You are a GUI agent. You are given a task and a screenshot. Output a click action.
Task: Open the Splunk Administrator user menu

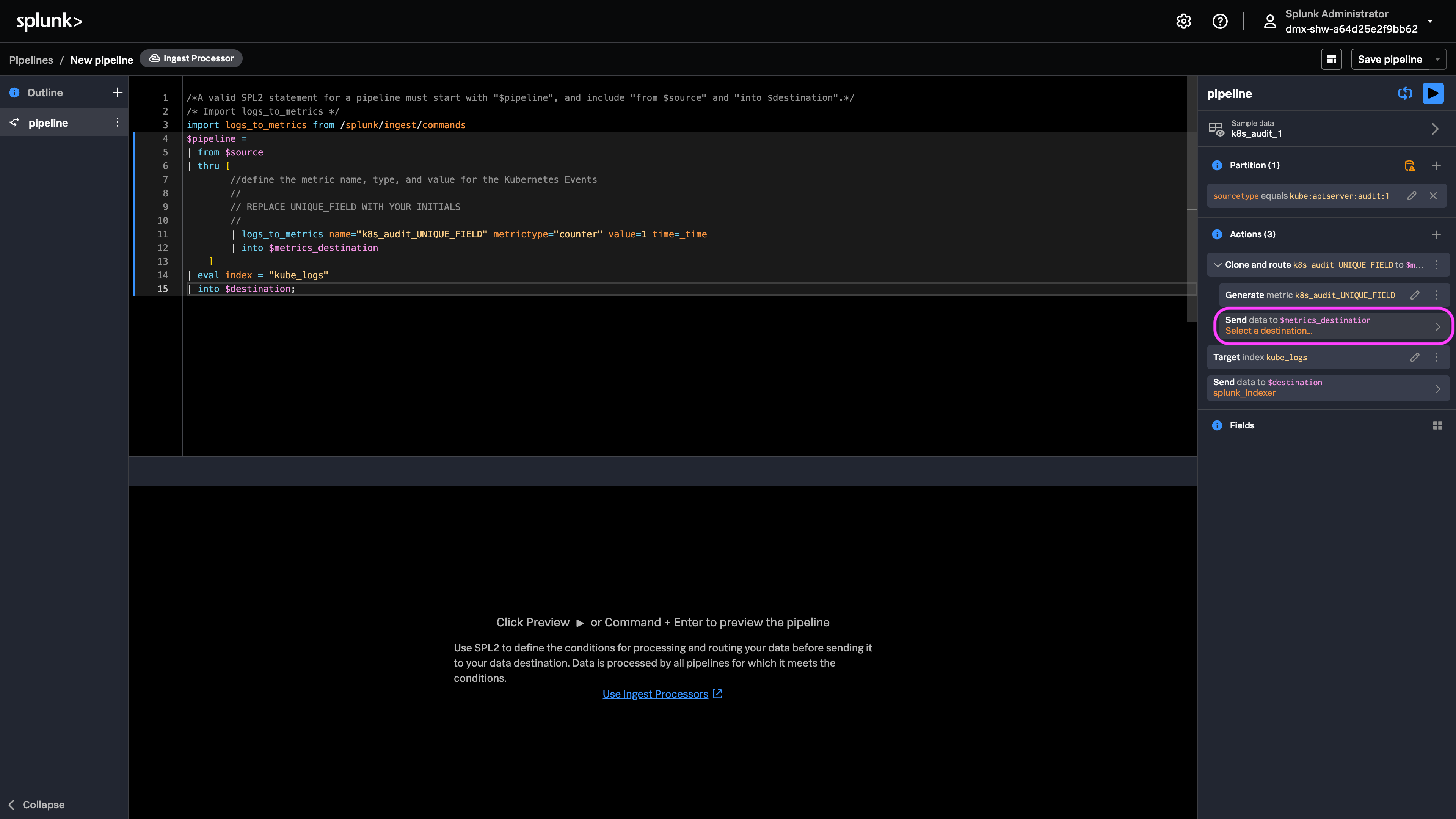pos(1349,22)
